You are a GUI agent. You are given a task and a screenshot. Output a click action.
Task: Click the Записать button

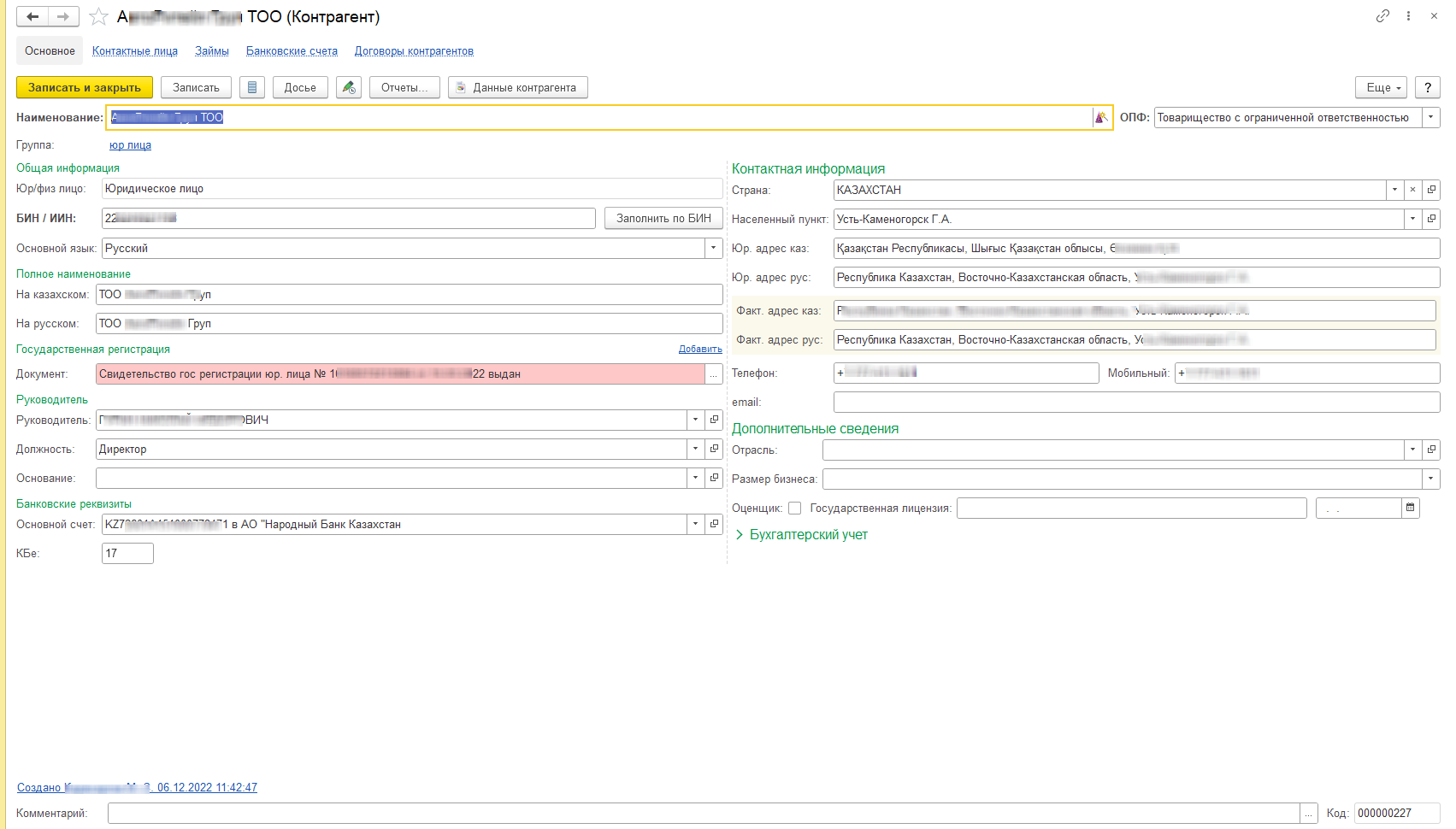pyautogui.click(x=196, y=87)
